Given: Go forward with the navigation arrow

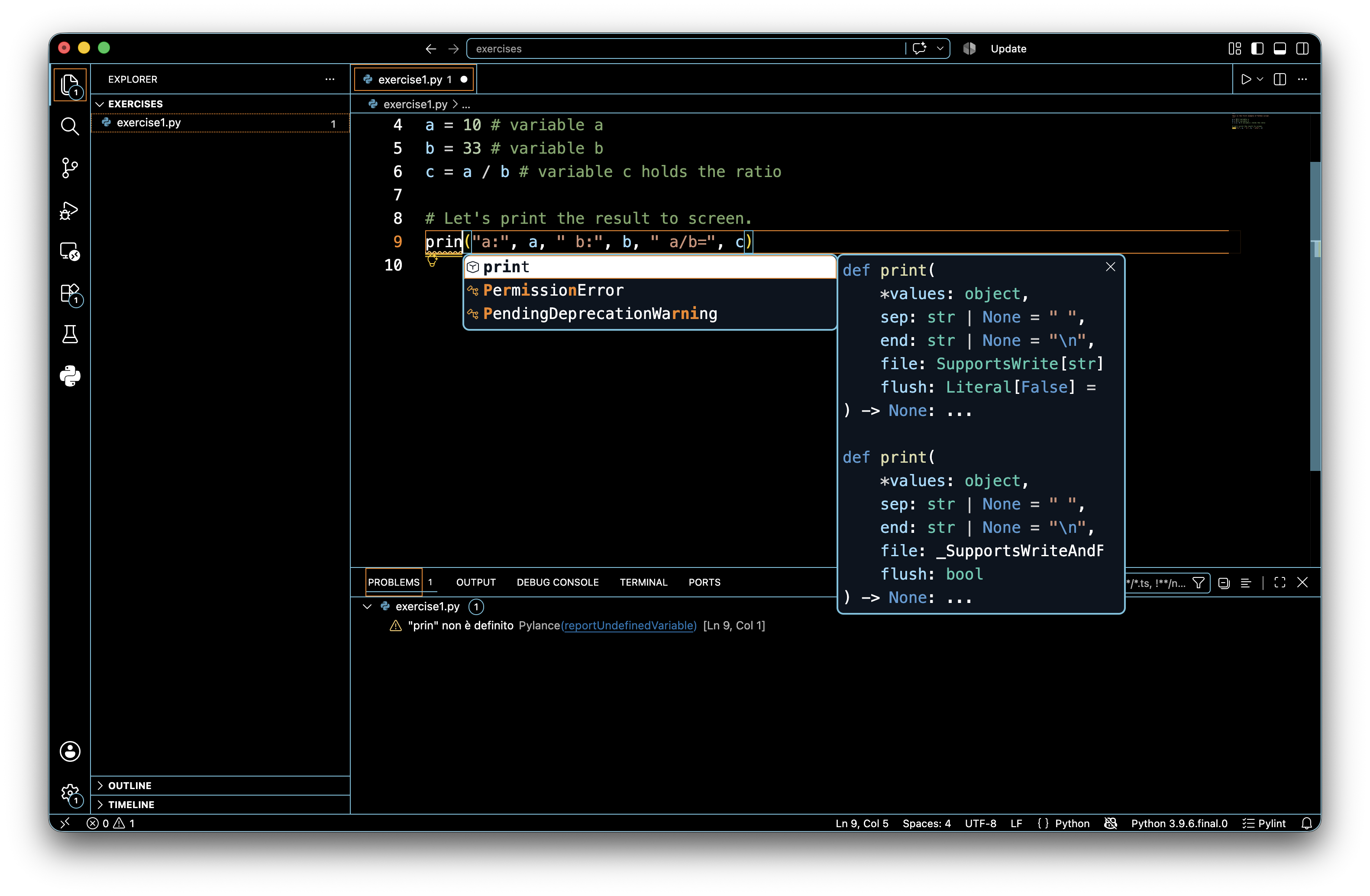Looking at the screenshot, I should click(454, 49).
